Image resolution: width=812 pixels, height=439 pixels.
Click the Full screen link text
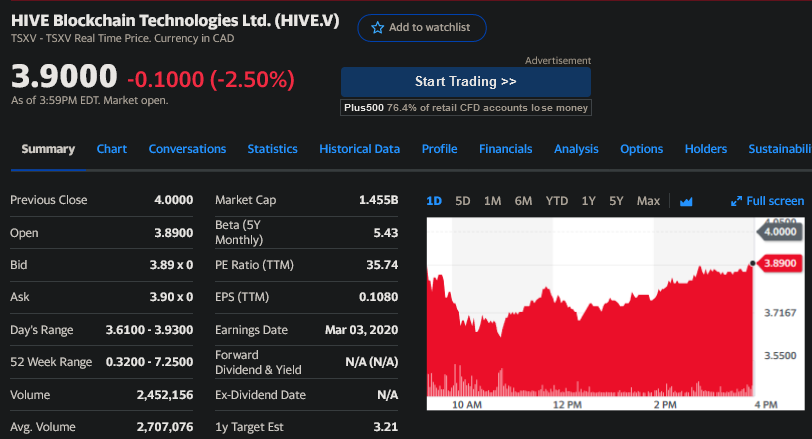point(775,201)
